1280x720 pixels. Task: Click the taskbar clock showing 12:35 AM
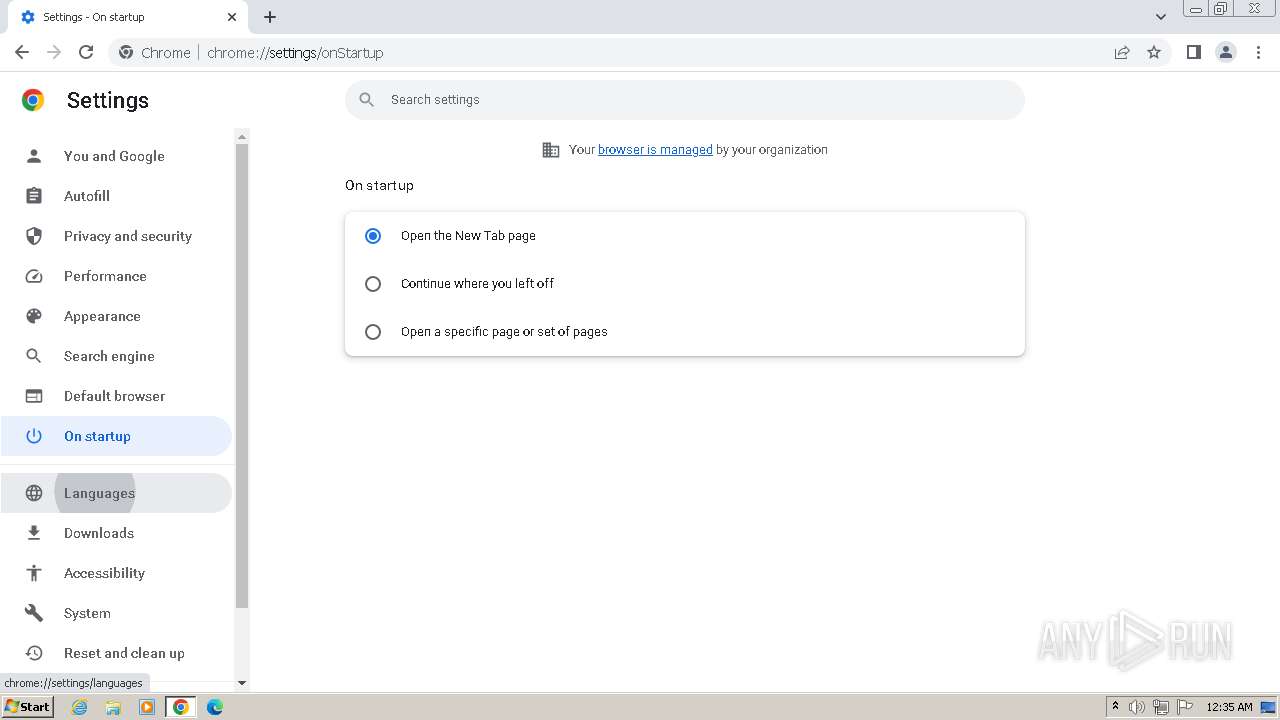click(x=1229, y=707)
